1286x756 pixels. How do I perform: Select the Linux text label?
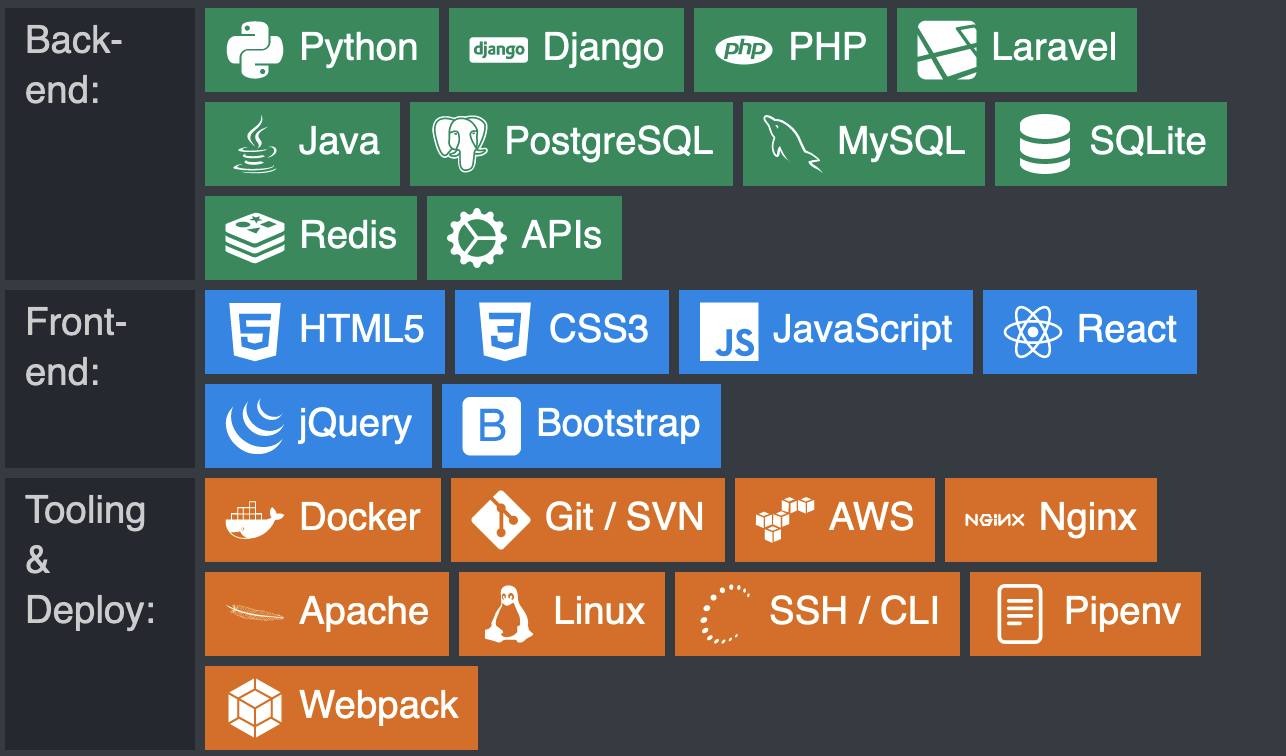click(x=599, y=612)
